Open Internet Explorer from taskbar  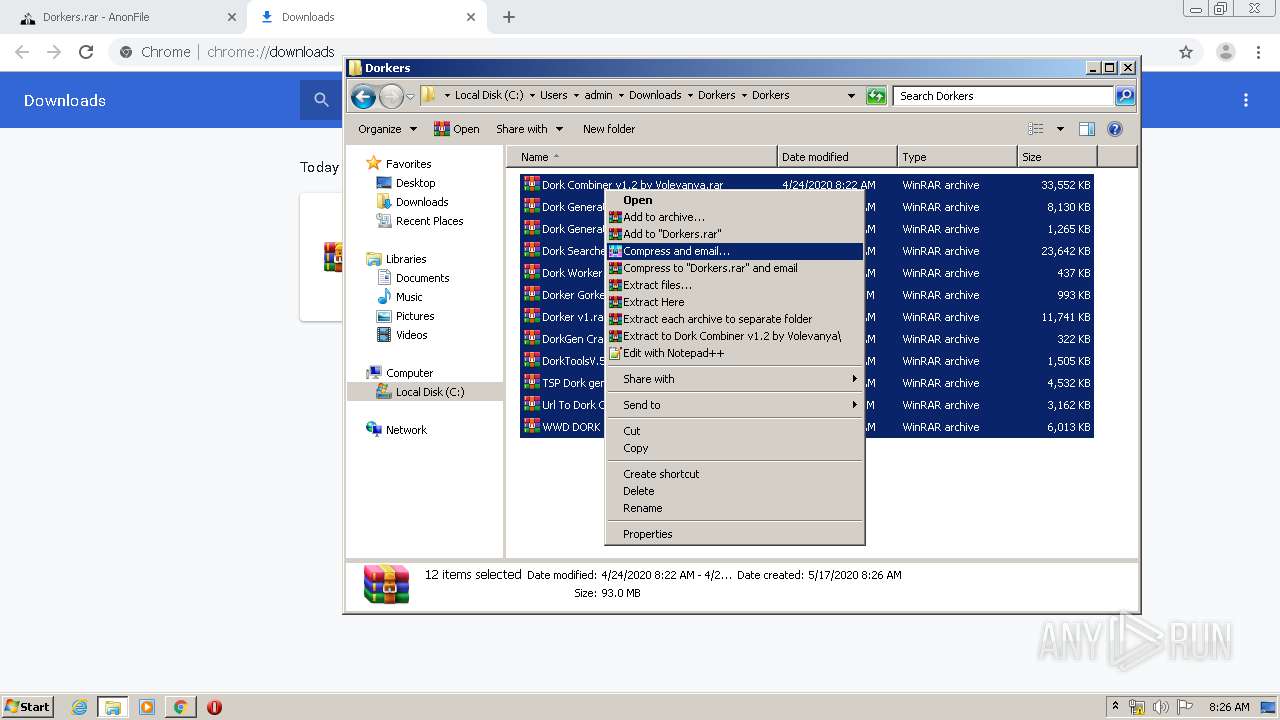80,707
